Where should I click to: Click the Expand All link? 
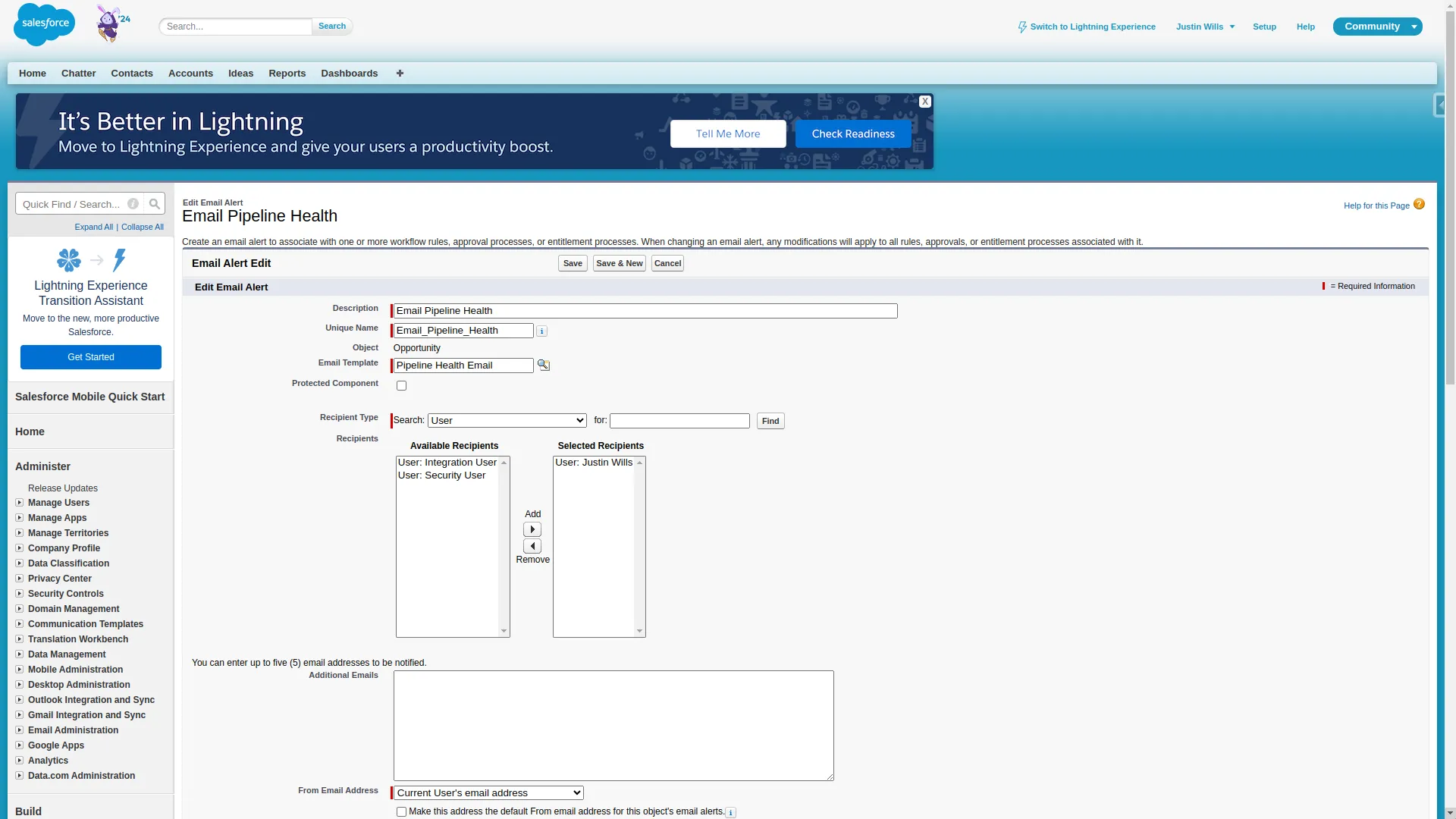click(x=94, y=227)
